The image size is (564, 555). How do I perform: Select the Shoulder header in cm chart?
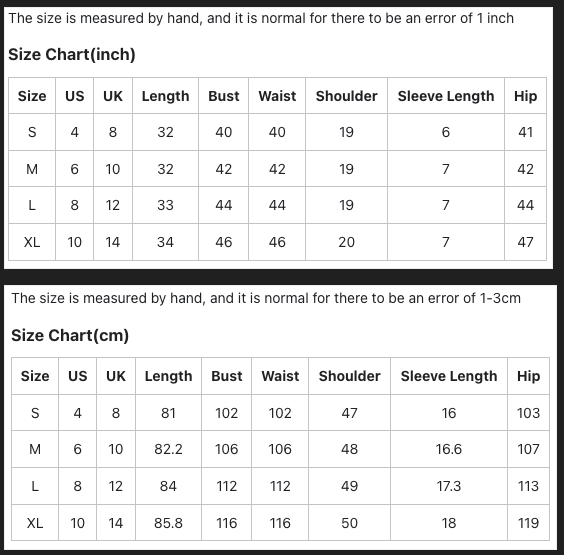click(349, 376)
